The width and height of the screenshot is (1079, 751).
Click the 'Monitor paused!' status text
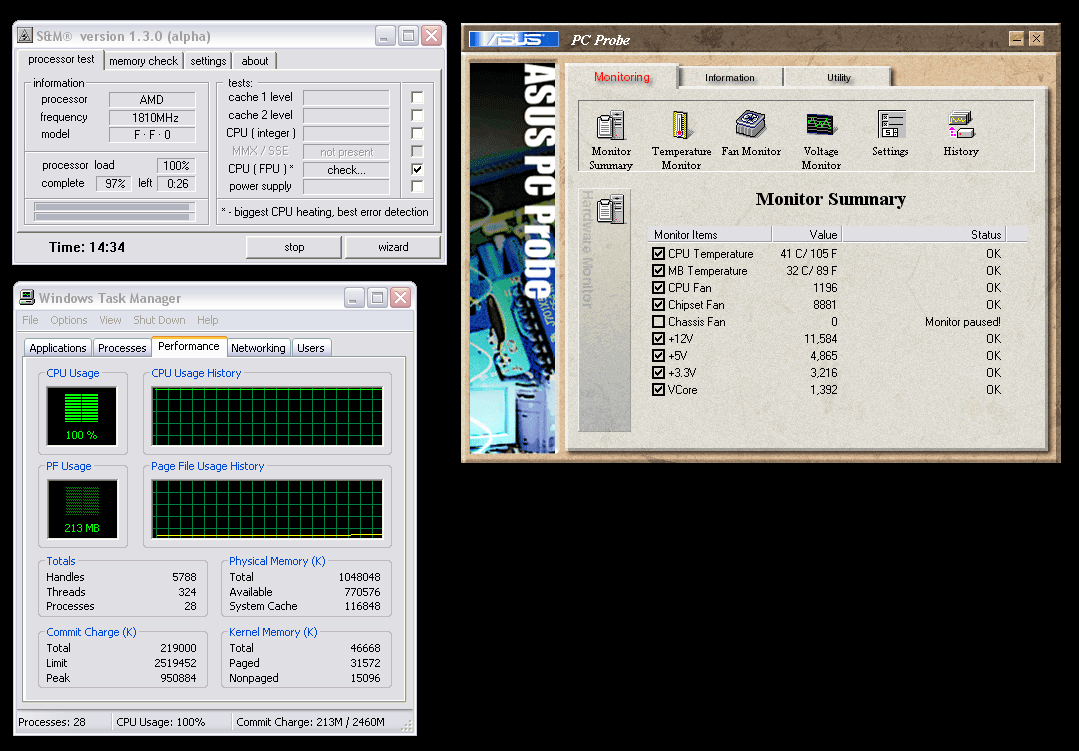pos(962,321)
